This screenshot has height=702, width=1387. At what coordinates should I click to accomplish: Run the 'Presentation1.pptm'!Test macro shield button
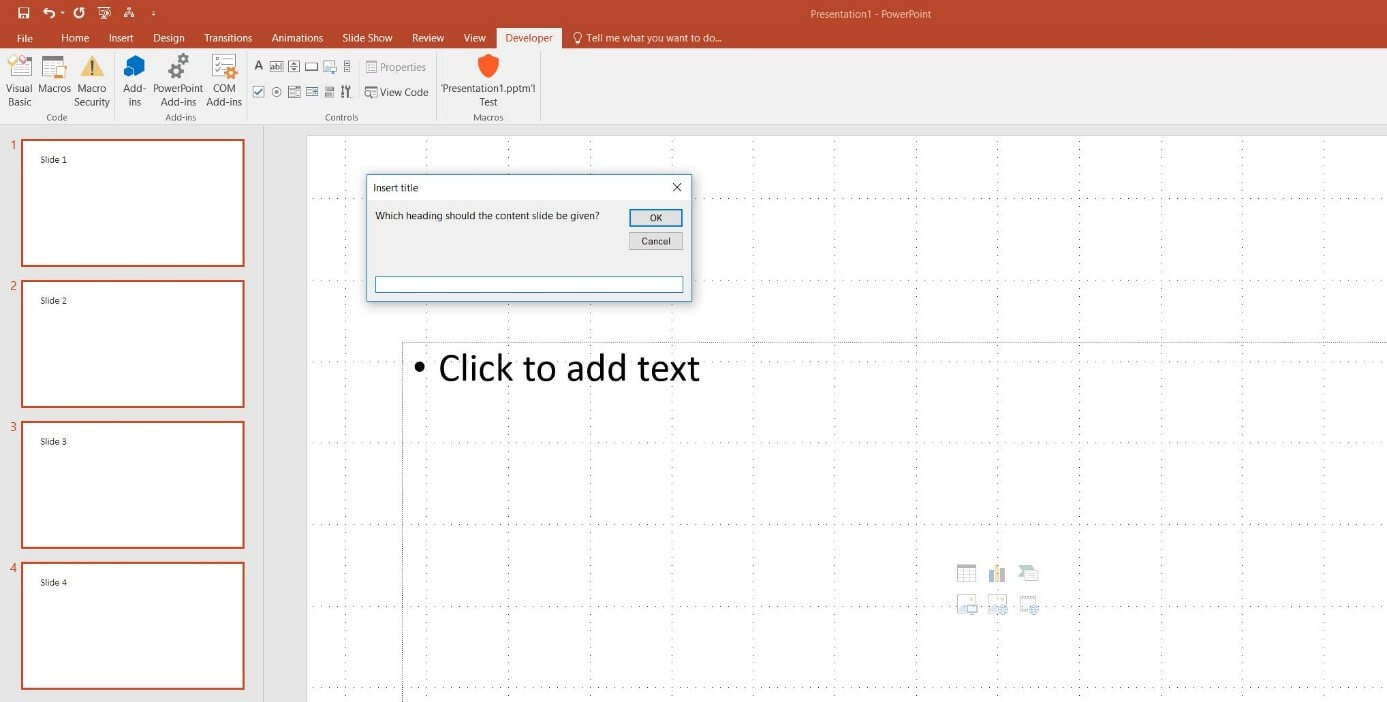click(x=488, y=81)
